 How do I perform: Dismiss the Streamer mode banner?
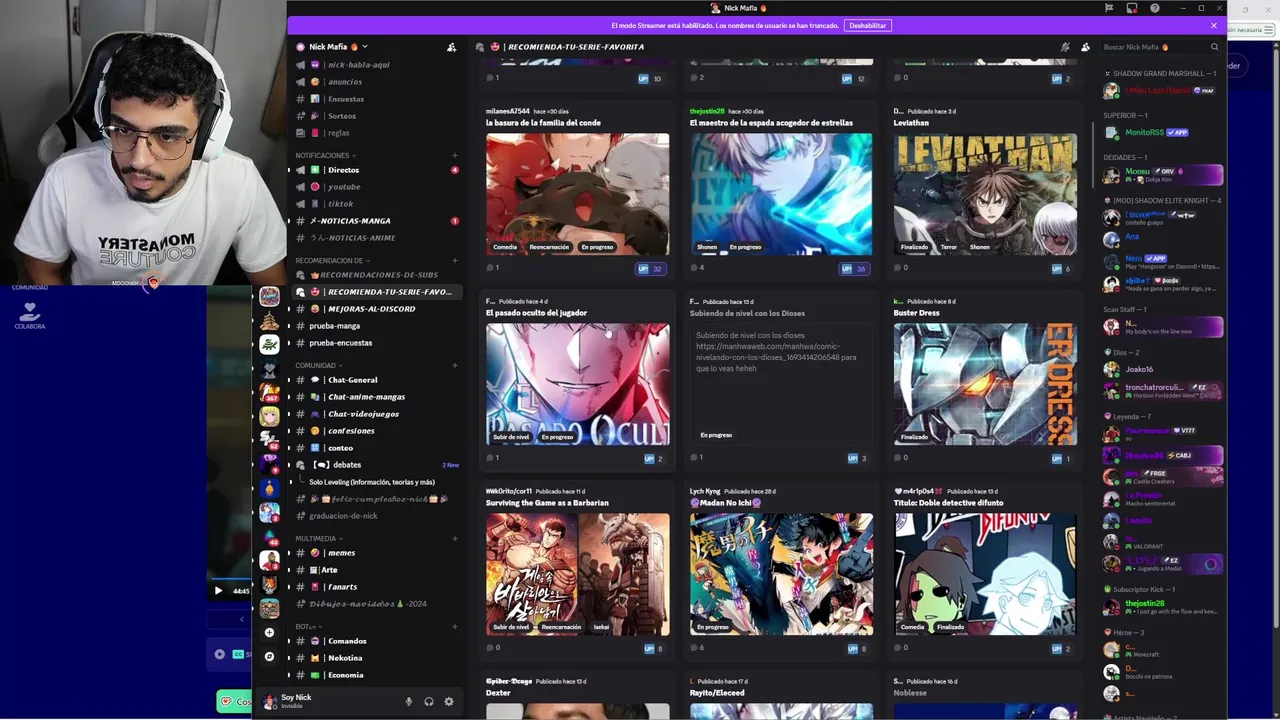[x=1214, y=25]
